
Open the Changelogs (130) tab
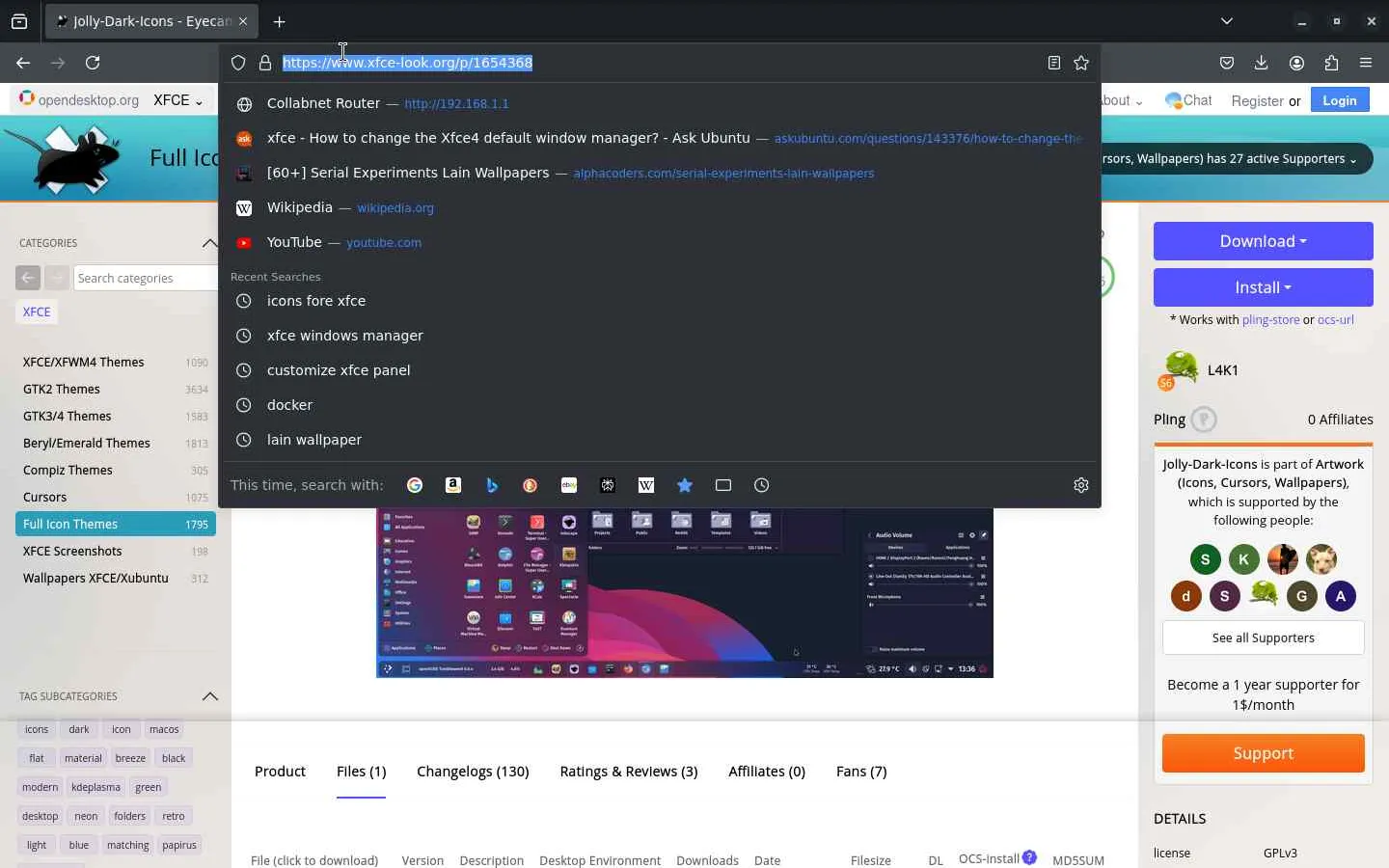click(x=473, y=772)
